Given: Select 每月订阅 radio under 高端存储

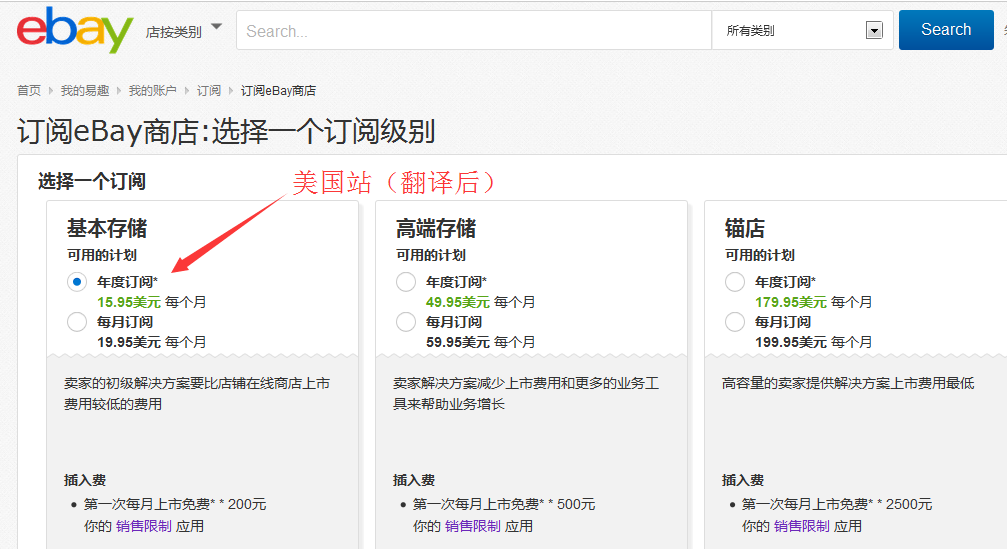Looking at the screenshot, I should click(406, 322).
